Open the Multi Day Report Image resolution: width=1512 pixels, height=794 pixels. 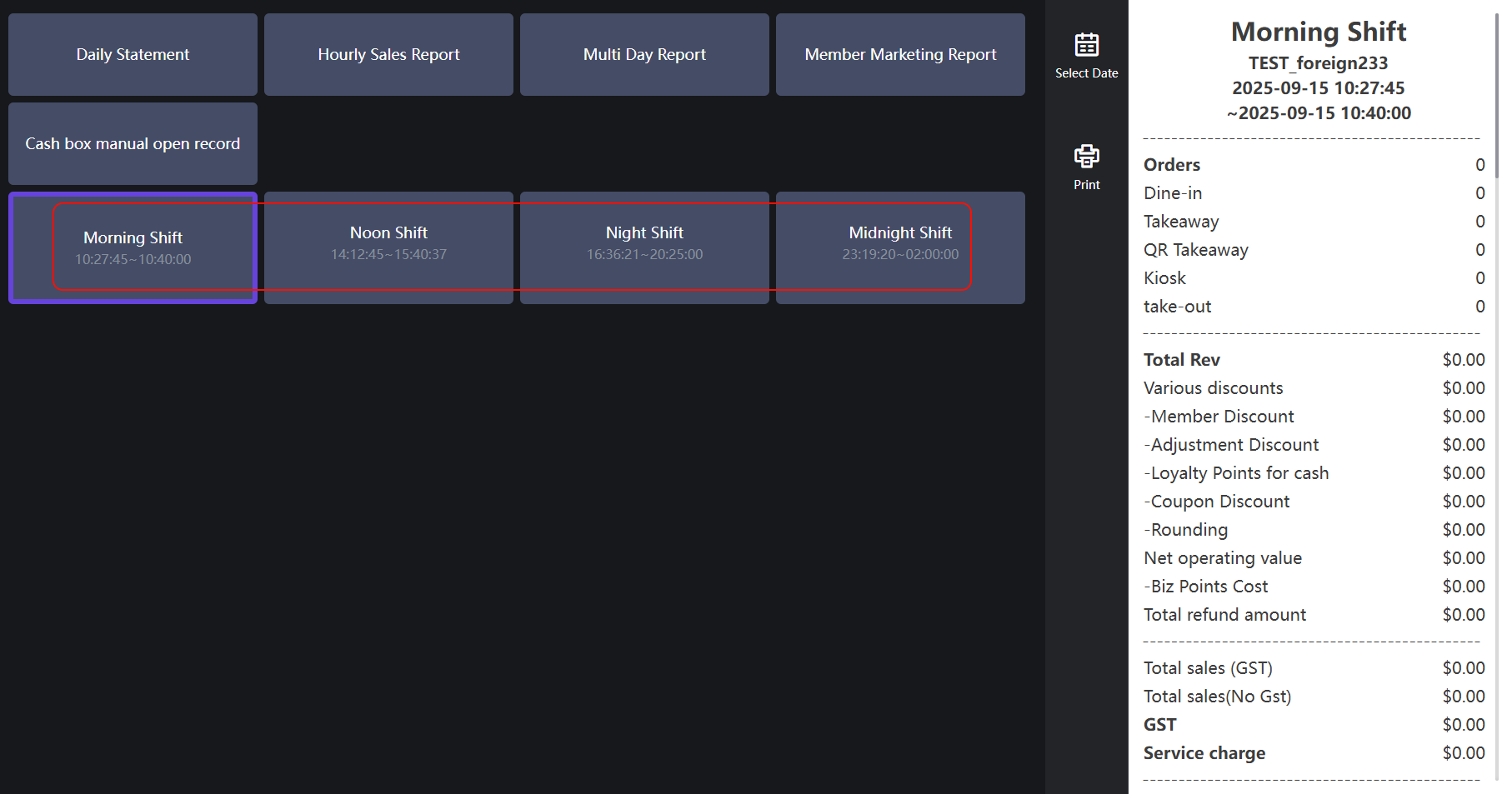pyautogui.click(x=644, y=55)
